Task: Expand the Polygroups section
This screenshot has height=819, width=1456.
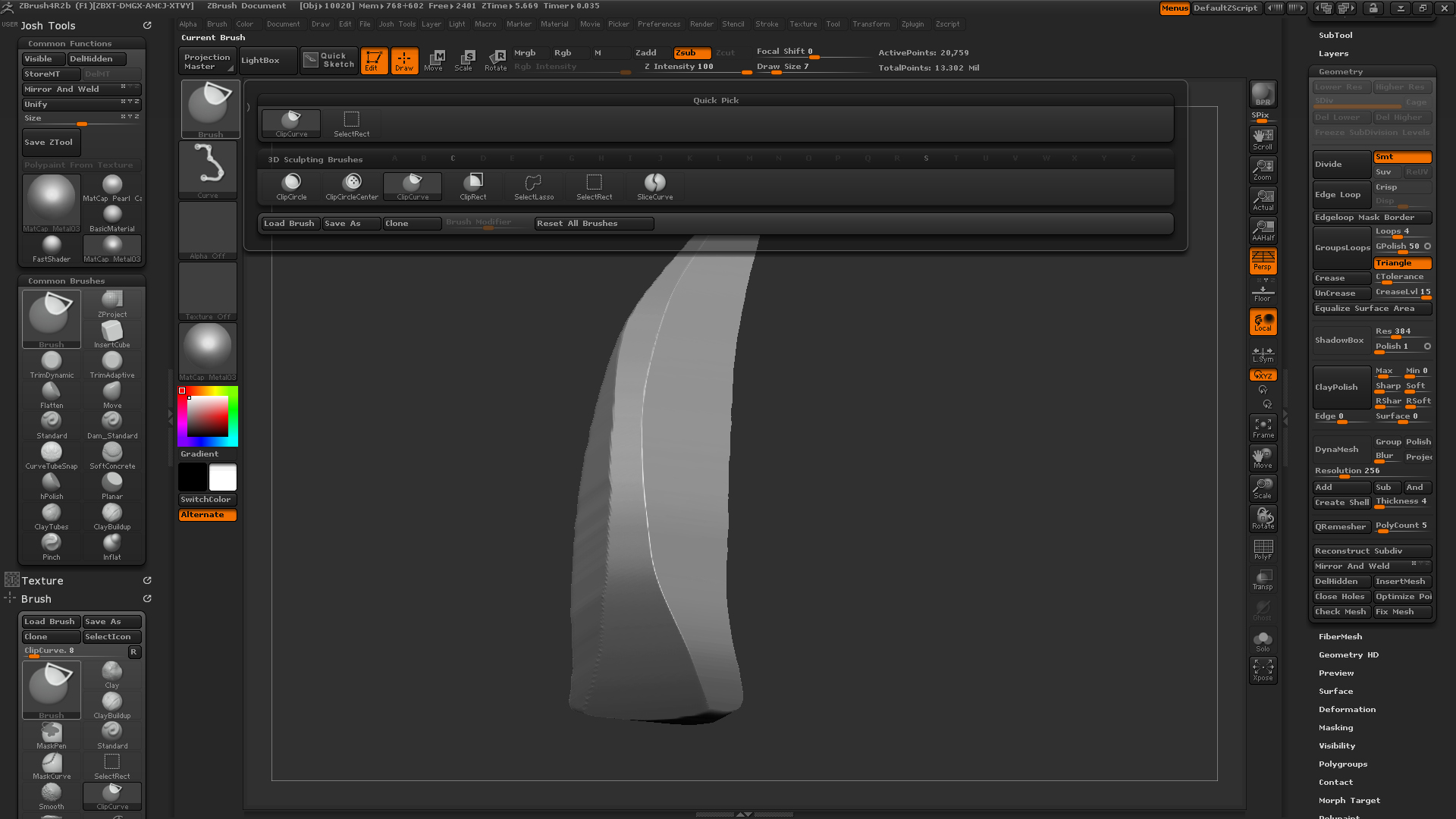Action: (x=1342, y=764)
